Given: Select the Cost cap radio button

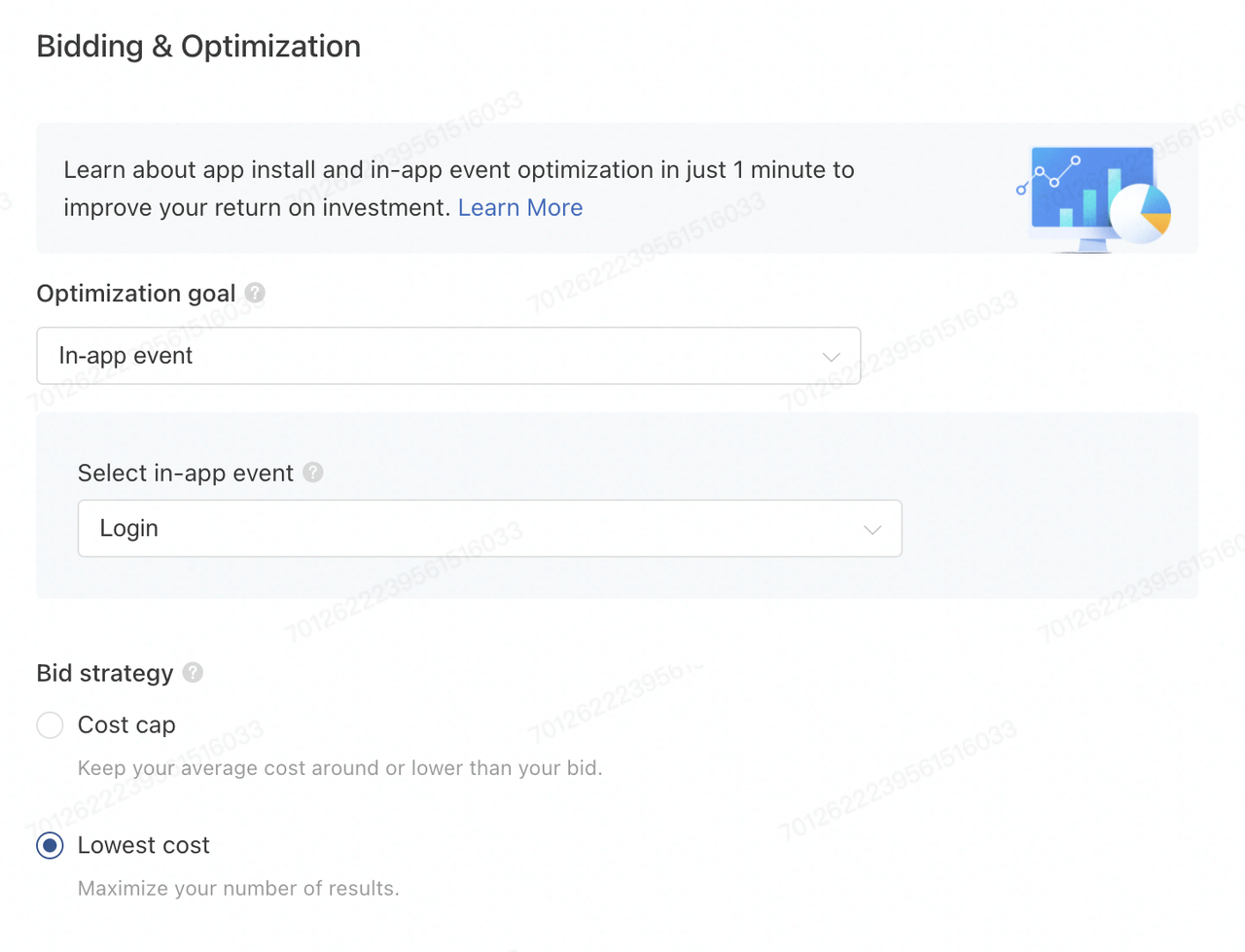Looking at the screenshot, I should click(x=50, y=725).
